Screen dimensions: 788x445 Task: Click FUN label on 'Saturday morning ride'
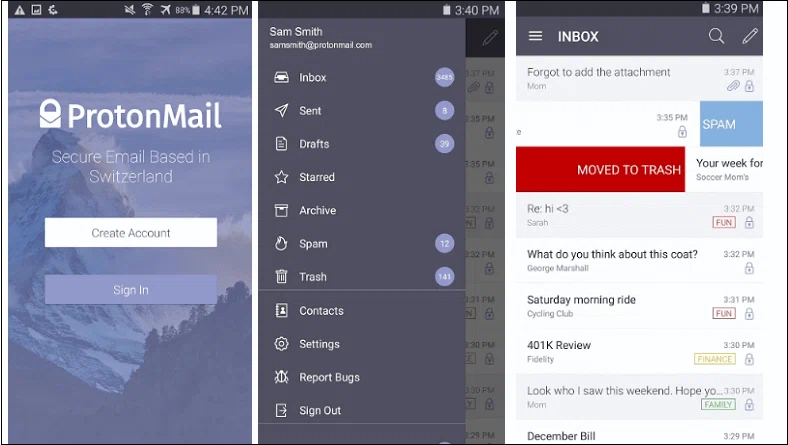click(x=724, y=313)
